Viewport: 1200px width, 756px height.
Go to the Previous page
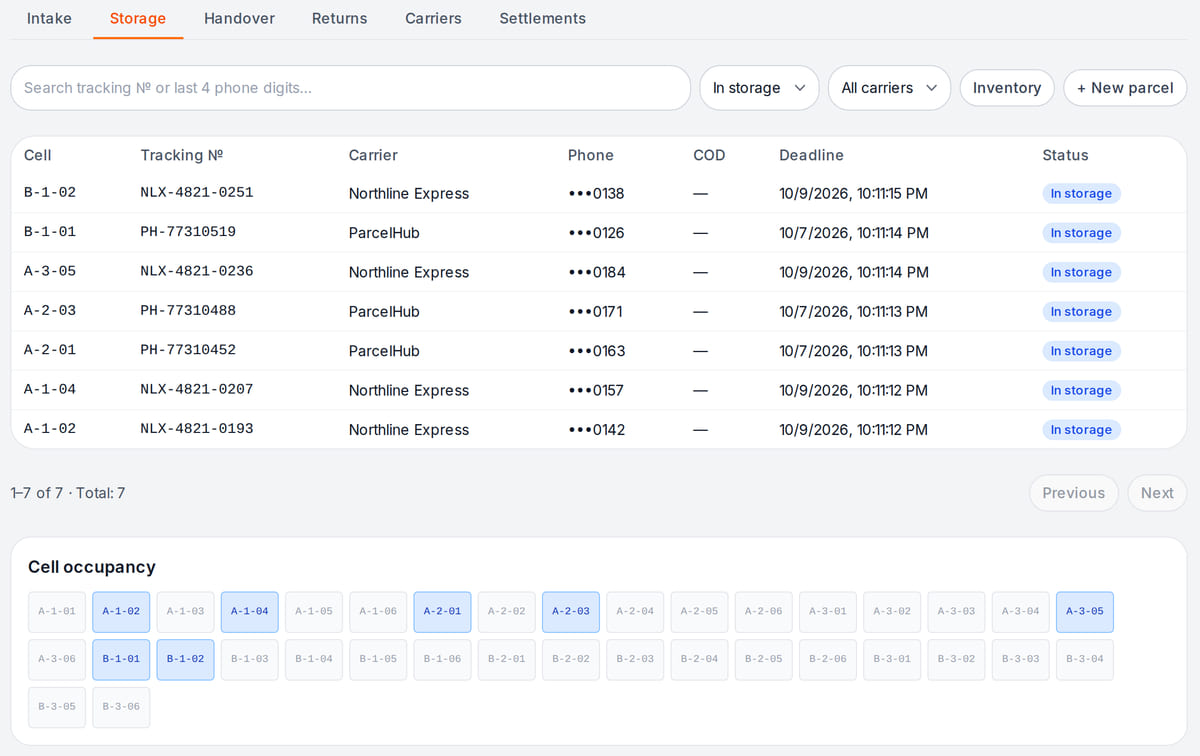click(x=1074, y=493)
